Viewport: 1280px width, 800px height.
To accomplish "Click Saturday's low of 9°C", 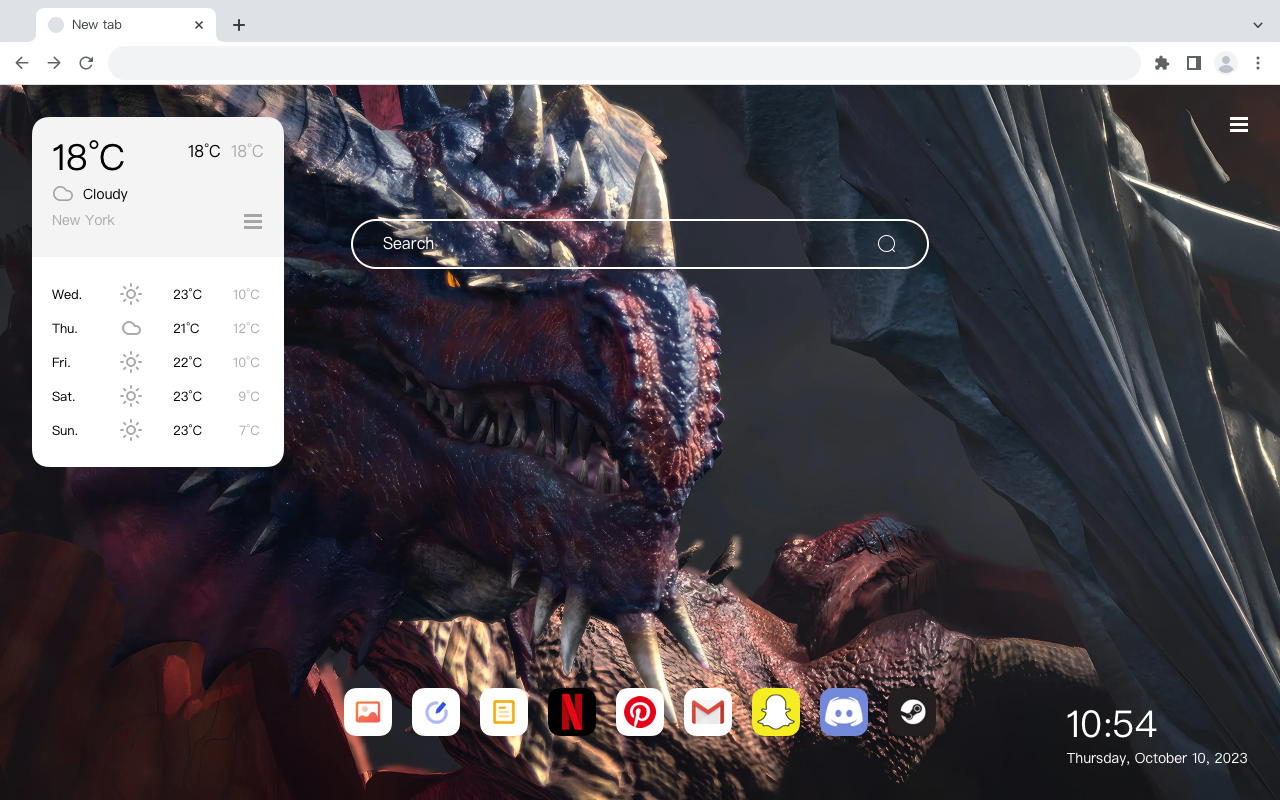I will pos(249,396).
